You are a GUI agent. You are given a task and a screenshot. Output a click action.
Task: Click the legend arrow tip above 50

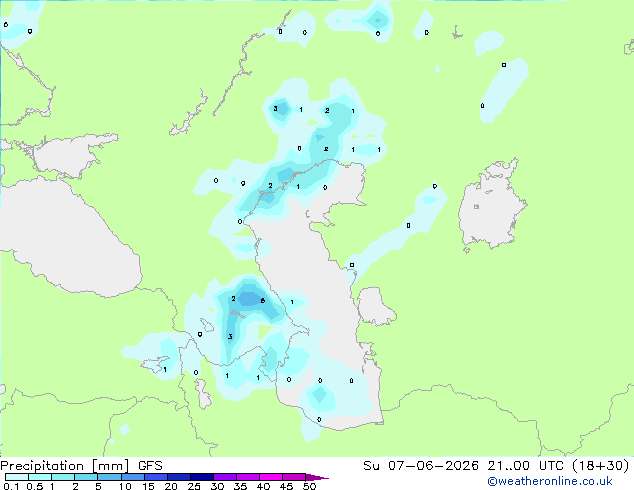tap(317, 477)
